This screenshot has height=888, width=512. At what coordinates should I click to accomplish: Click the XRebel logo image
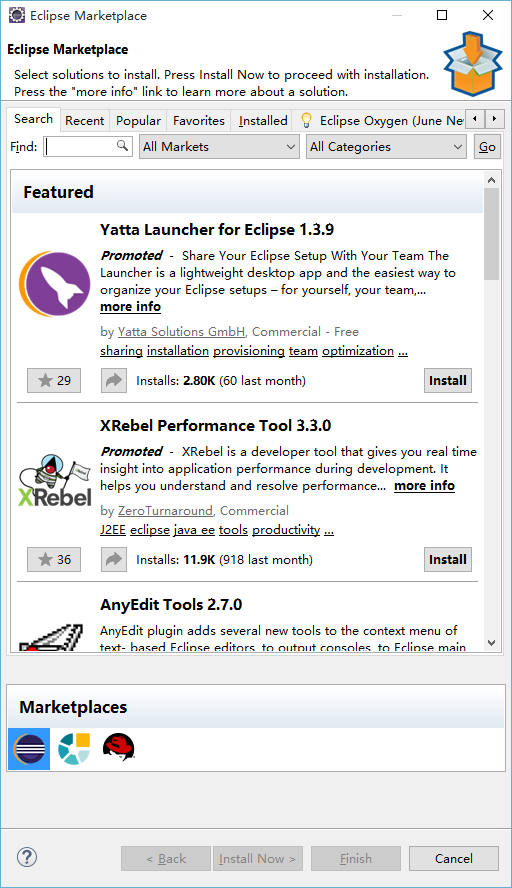(x=55, y=480)
